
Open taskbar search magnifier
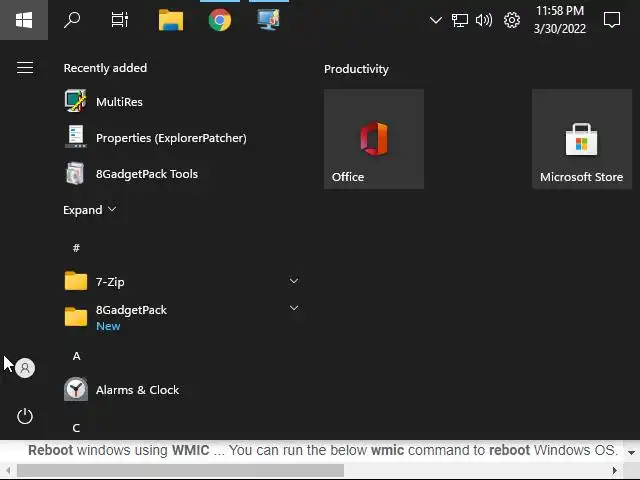tap(72, 20)
